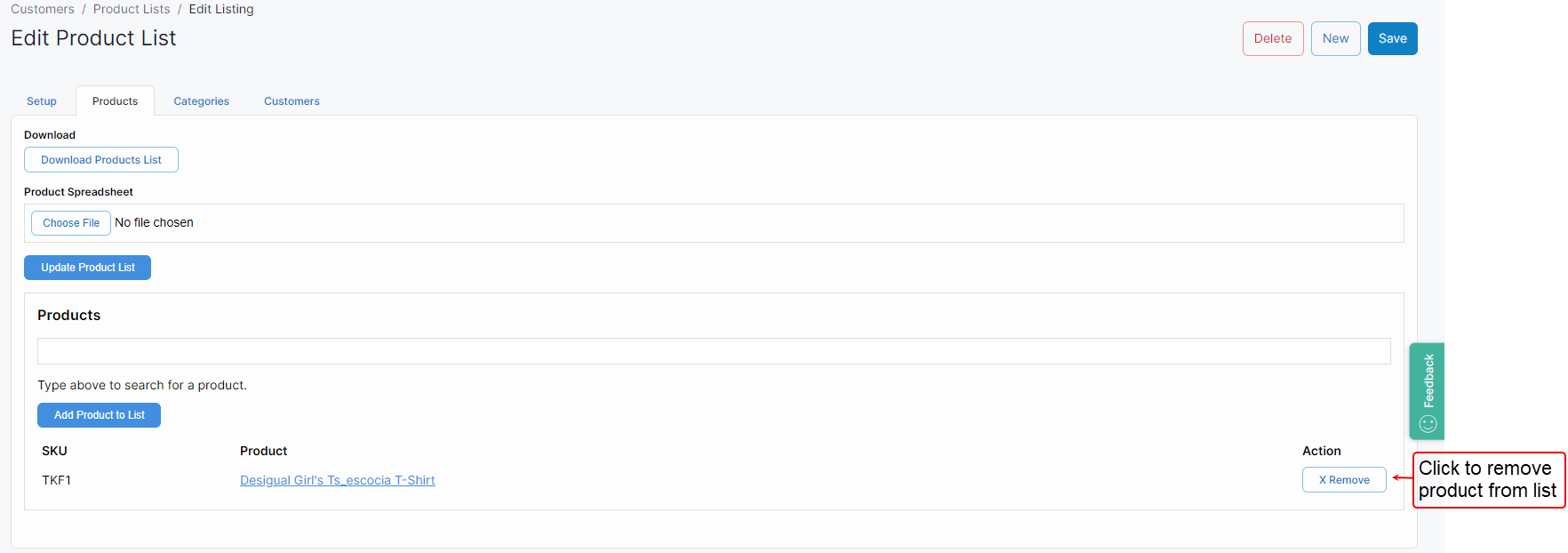Image resolution: width=1568 pixels, height=553 pixels.
Task: Select the Products tab
Action: (x=115, y=100)
